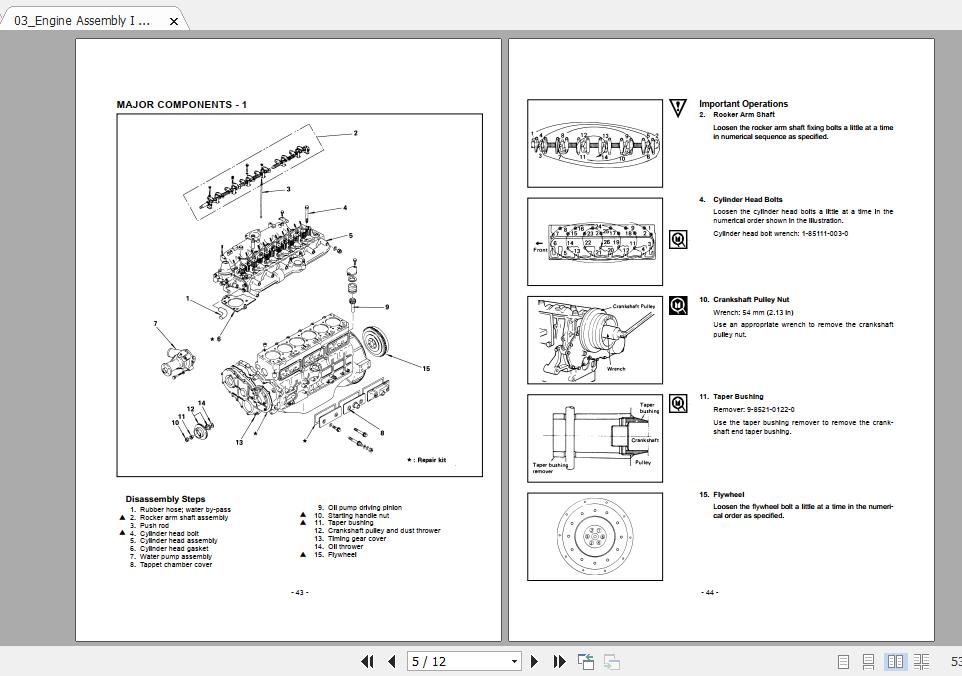Go back one page using the previous arrow

click(393, 661)
